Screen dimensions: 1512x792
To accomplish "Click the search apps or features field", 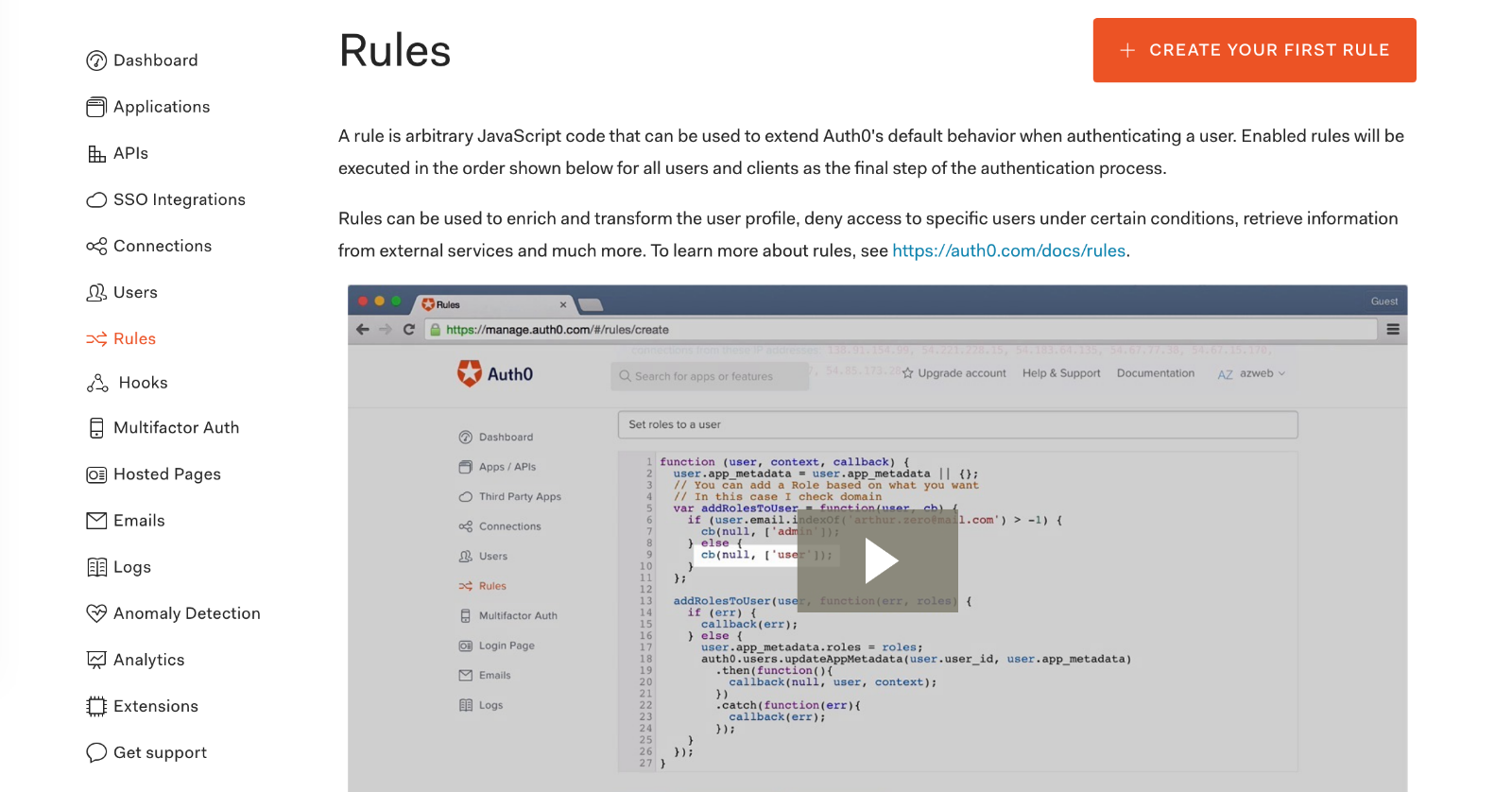I will [x=710, y=376].
